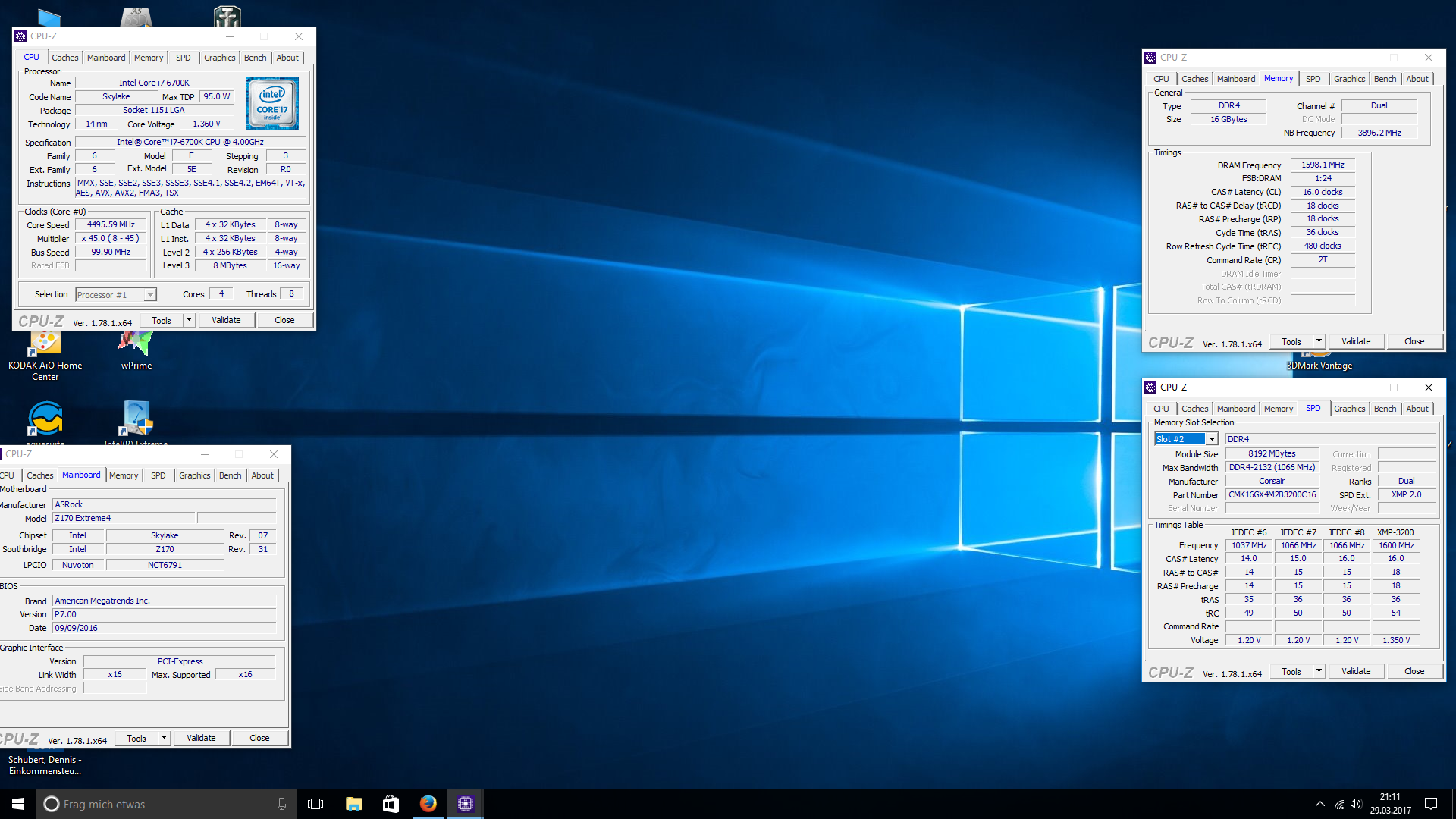Click the CPU-Z title icon in processor window

(20, 36)
